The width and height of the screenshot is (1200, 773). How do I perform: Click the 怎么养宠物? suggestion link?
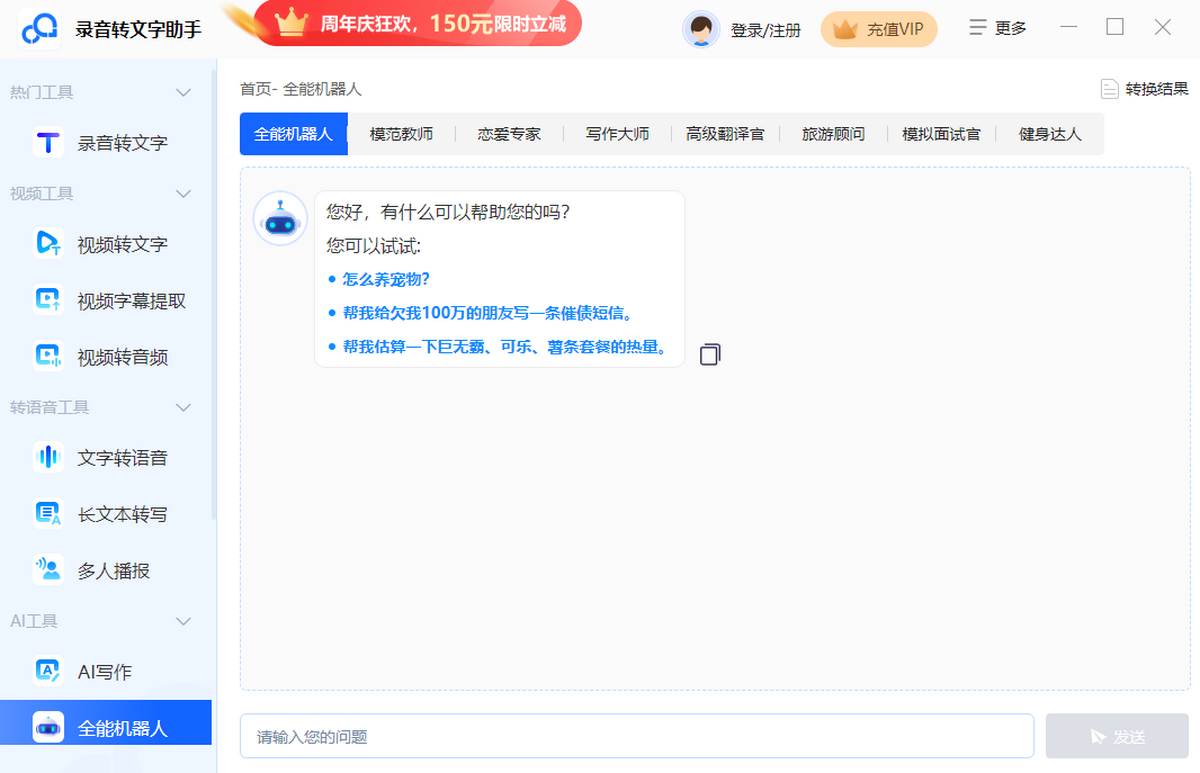pos(386,280)
